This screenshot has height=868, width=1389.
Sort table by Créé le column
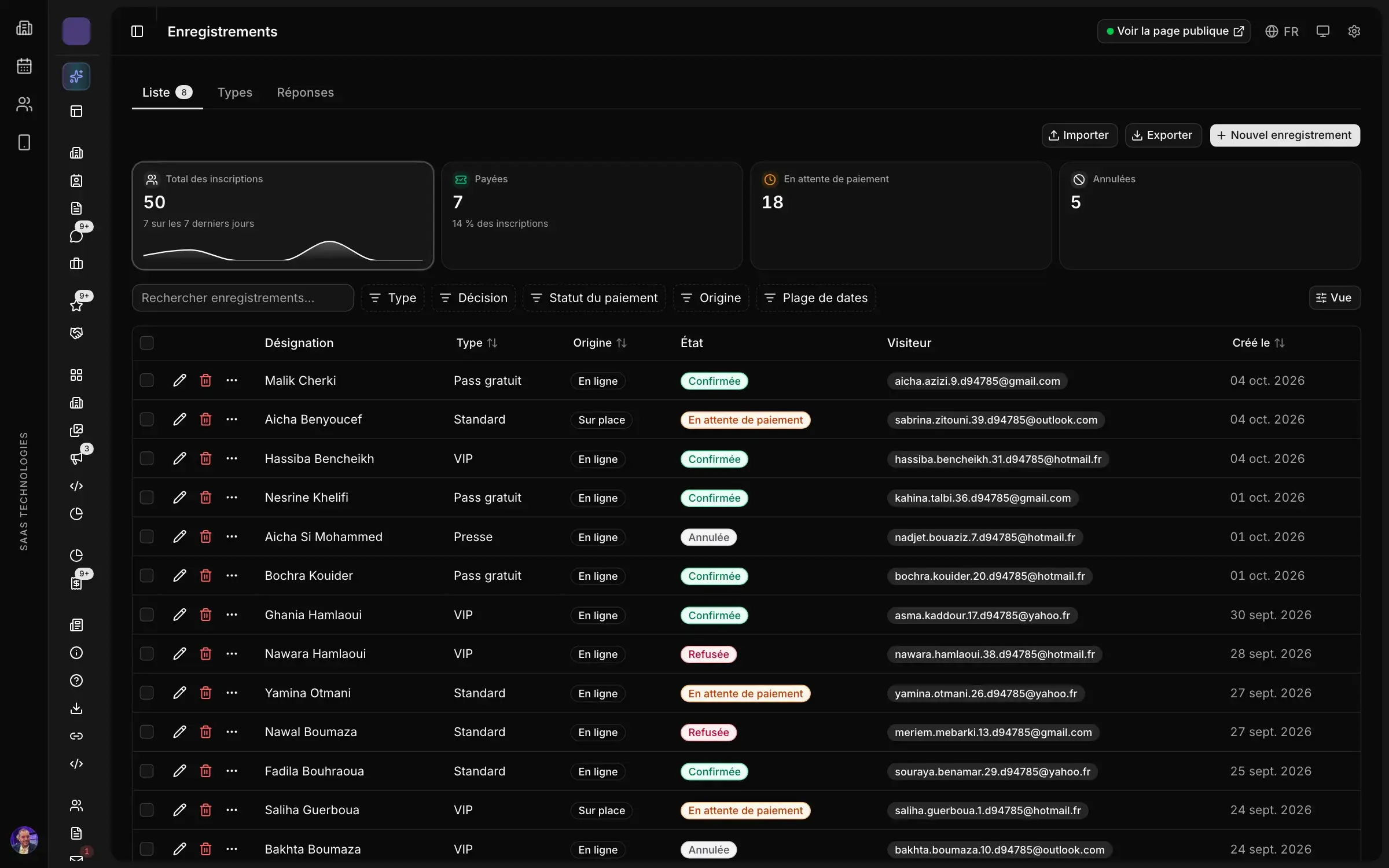click(1258, 343)
